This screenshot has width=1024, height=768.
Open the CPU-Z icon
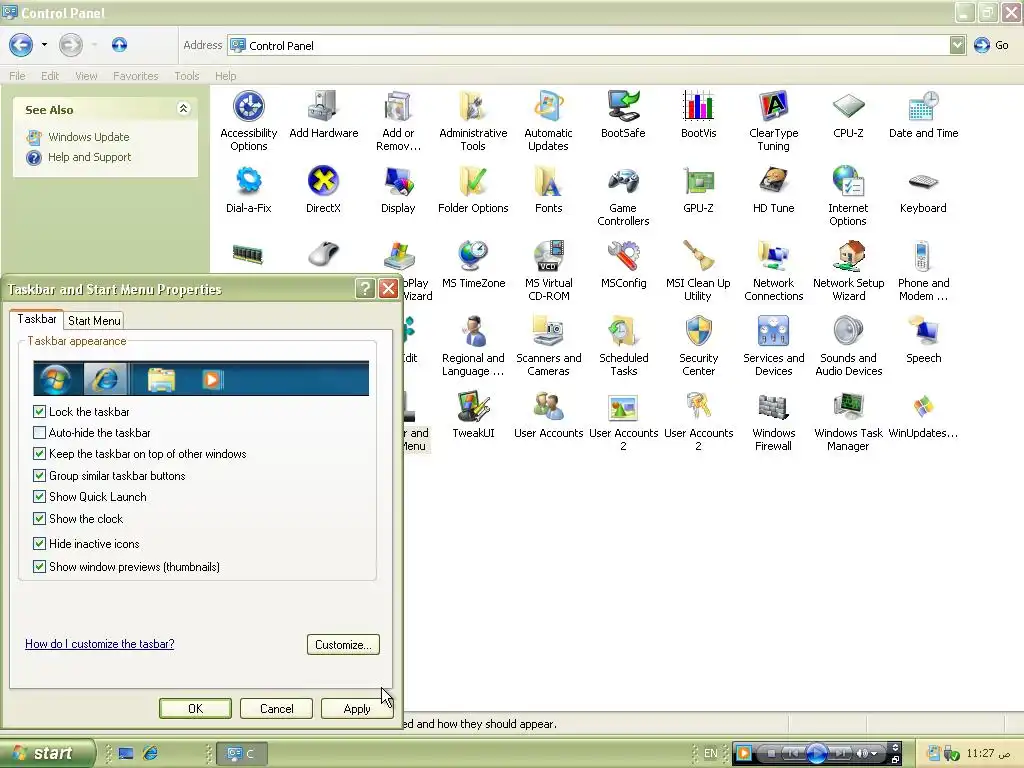pos(848,115)
